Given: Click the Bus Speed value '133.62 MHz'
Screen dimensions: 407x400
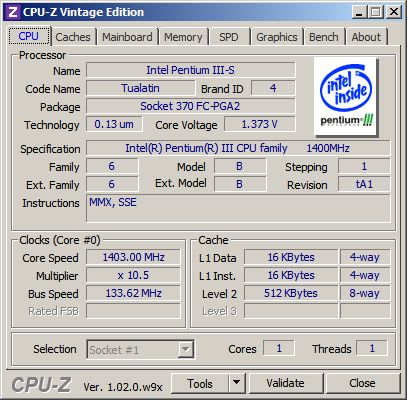Looking at the screenshot, I should tap(133, 293).
